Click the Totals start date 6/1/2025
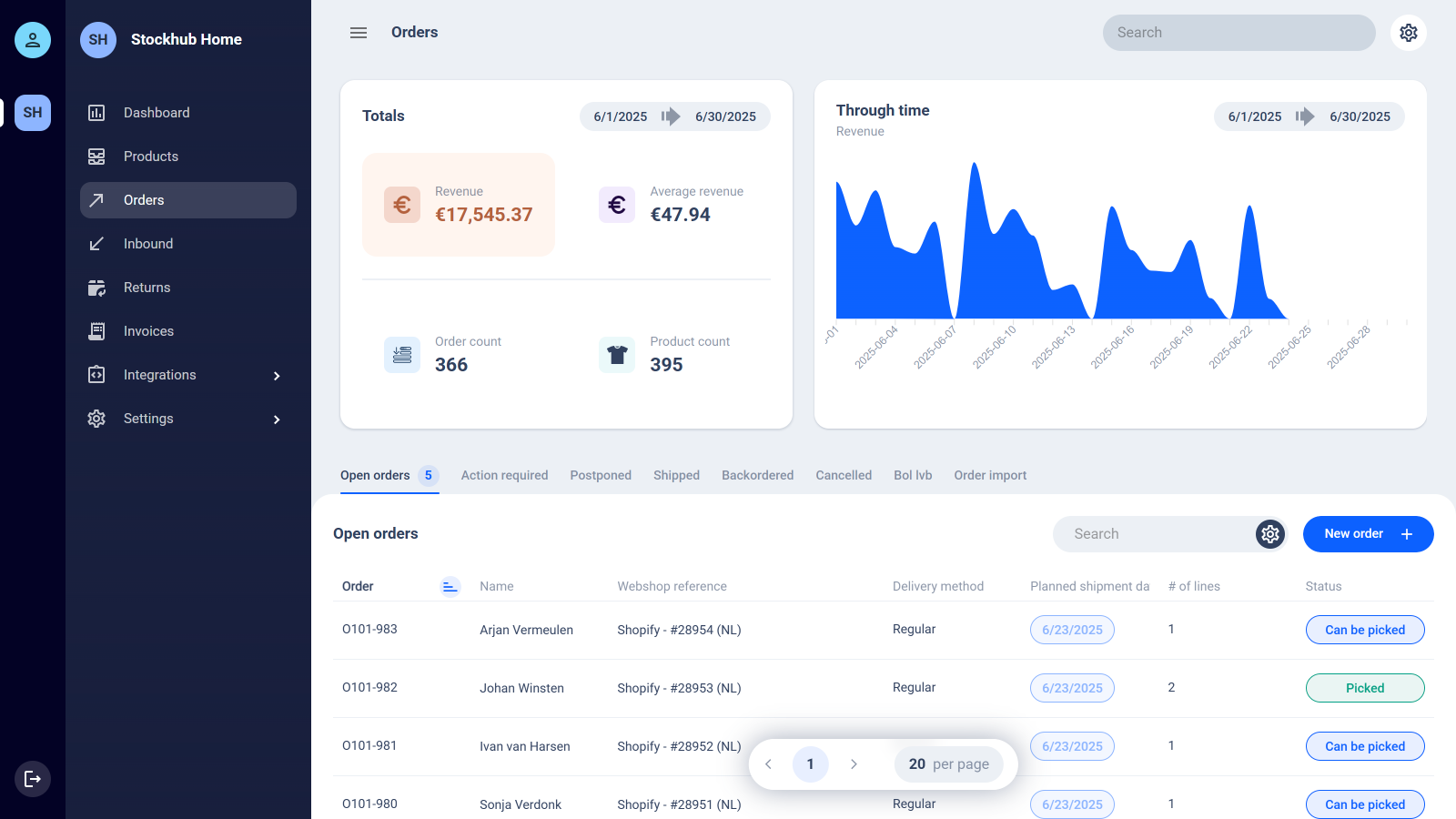 point(620,116)
